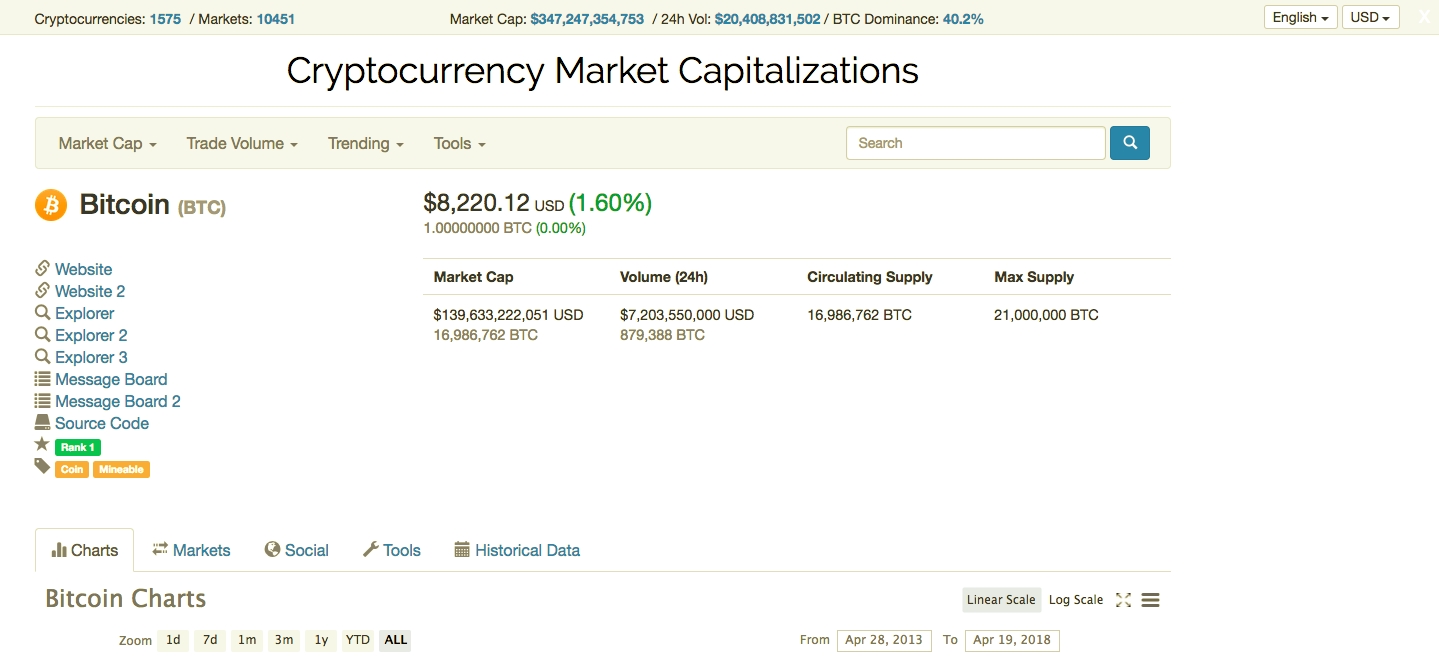Set chart zoom to 7d
1439x659 pixels.
(210, 640)
